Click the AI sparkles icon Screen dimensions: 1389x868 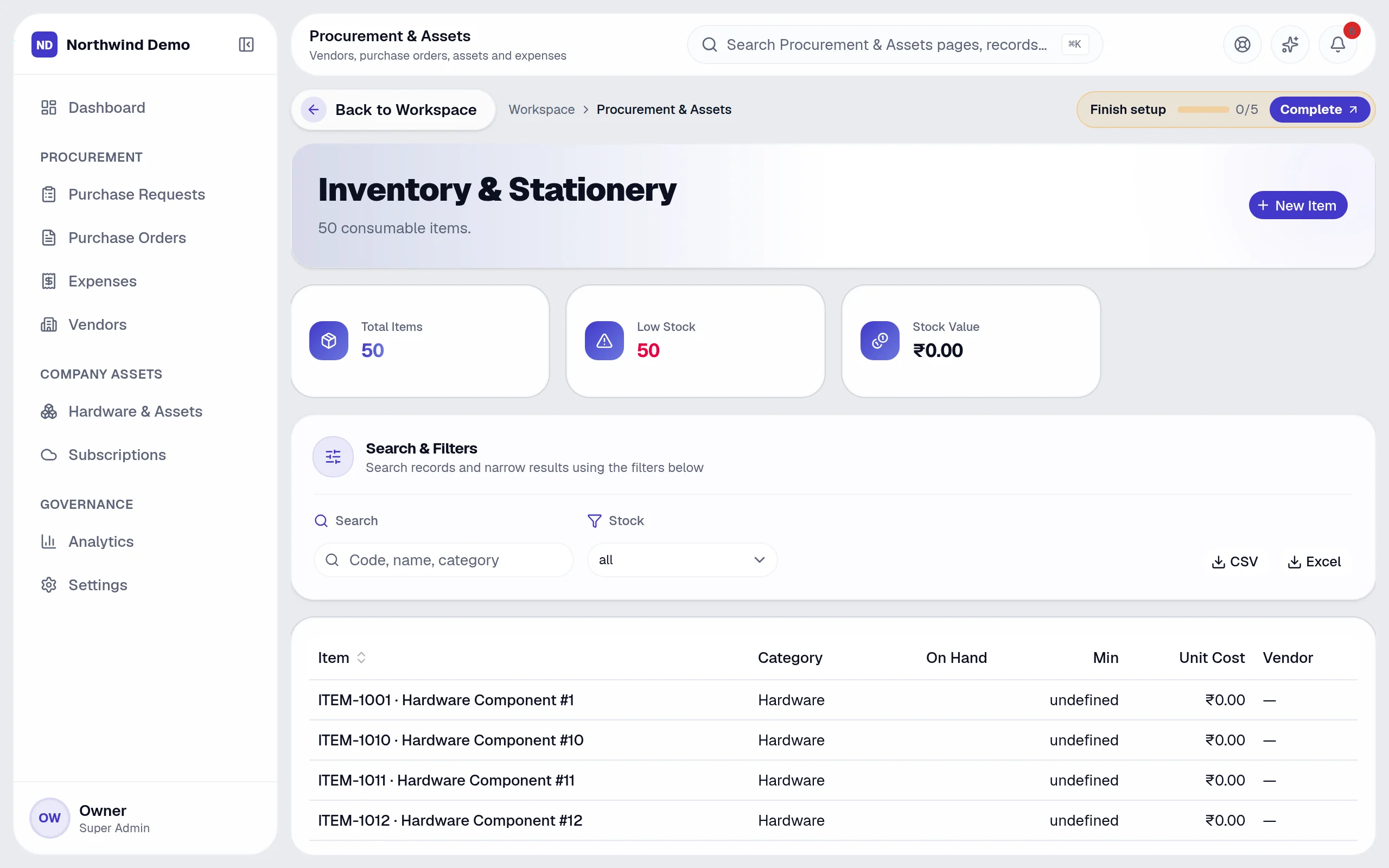coord(1290,44)
